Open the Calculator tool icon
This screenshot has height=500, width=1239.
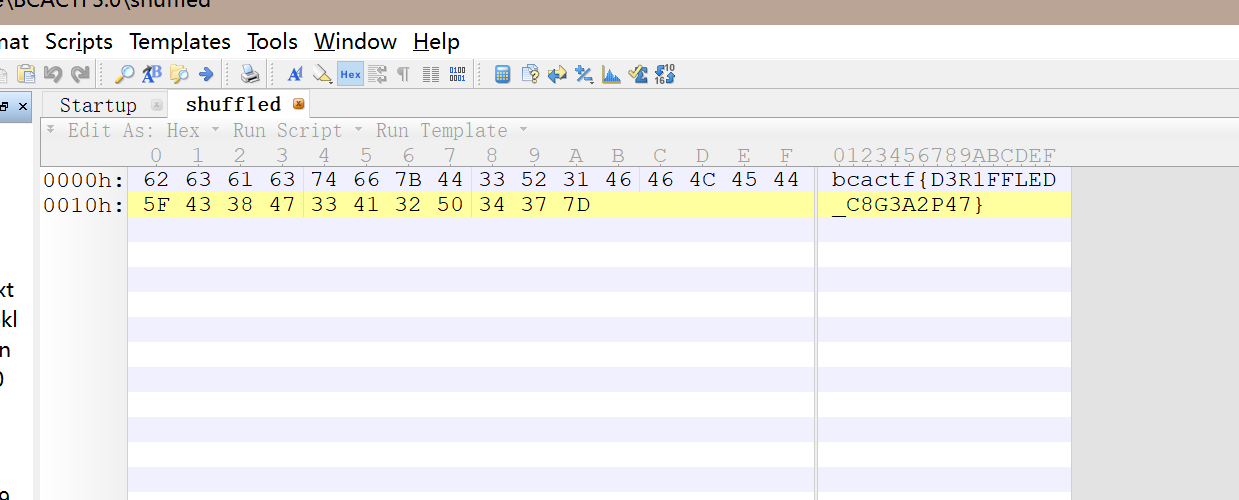(x=503, y=74)
